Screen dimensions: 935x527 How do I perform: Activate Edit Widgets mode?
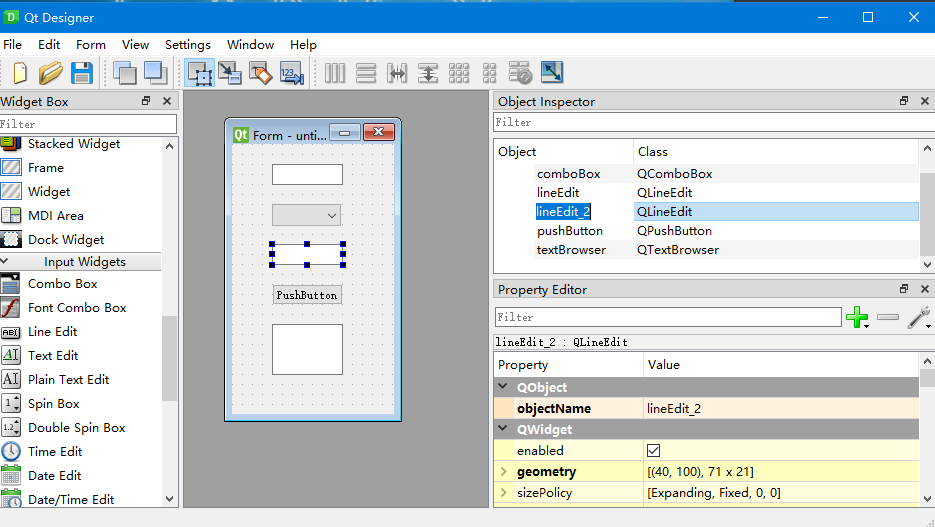pos(200,73)
